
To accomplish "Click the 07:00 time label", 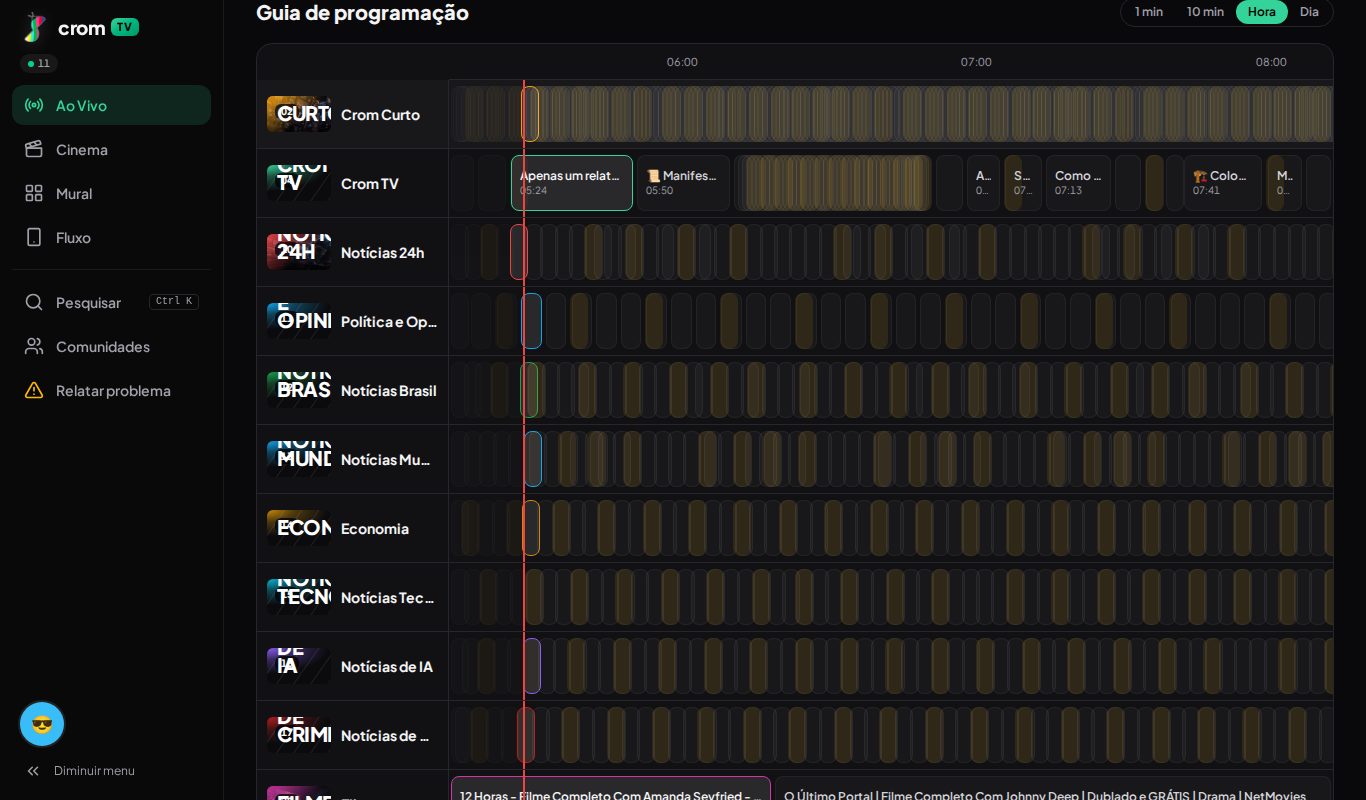I will point(976,62).
